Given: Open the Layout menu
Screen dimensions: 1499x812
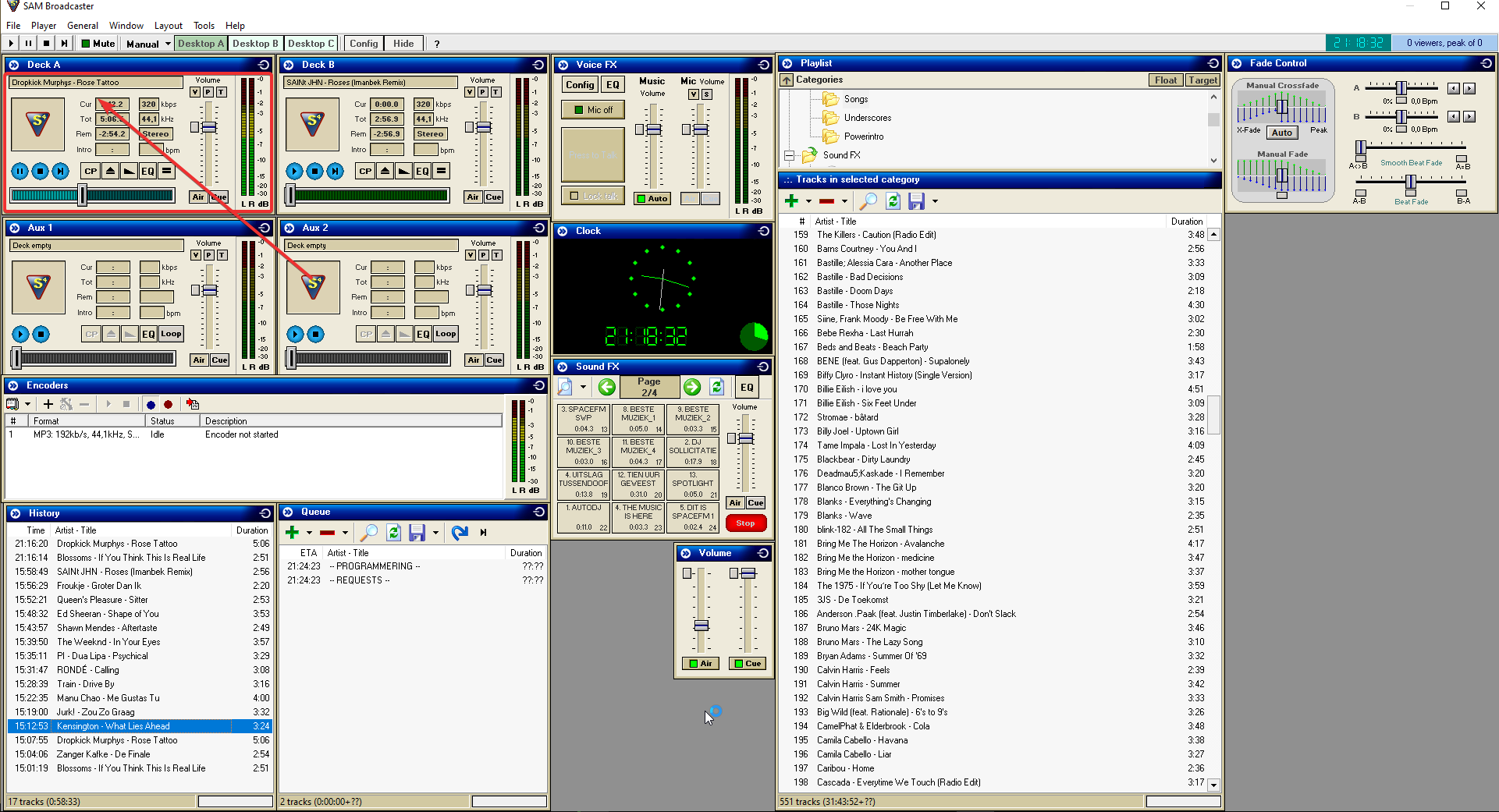Looking at the screenshot, I should coord(168,26).
